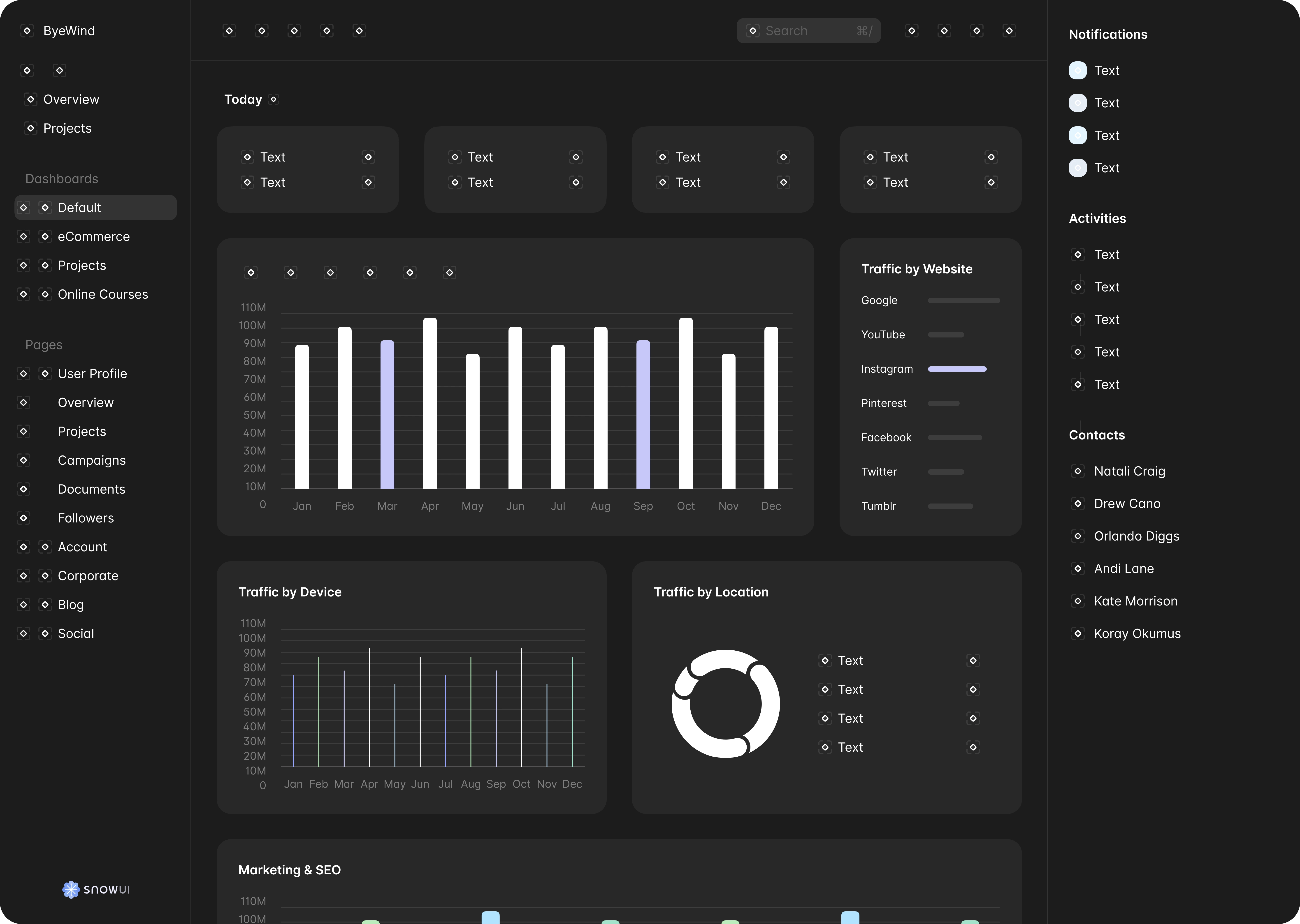Open Campaigns page in sidebar
Viewport: 1300px width, 924px height.
pos(92,460)
